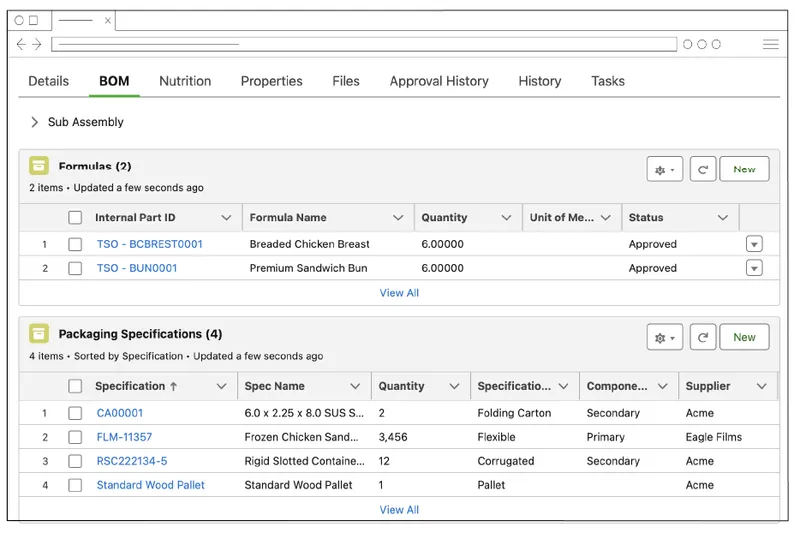Viewport: 800px width, 534px height.
Task: Click the Formulas section list icon
Action: tap(39, 166)
